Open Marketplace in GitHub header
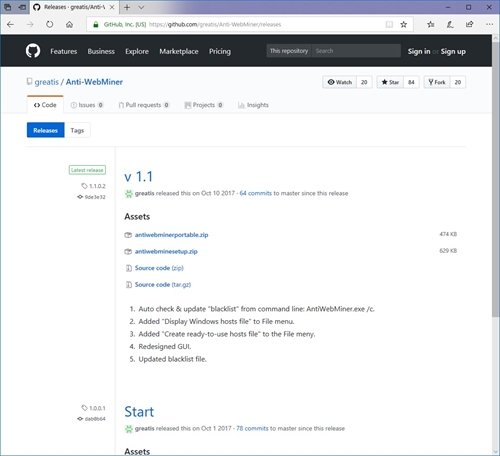 pos(179,51)
